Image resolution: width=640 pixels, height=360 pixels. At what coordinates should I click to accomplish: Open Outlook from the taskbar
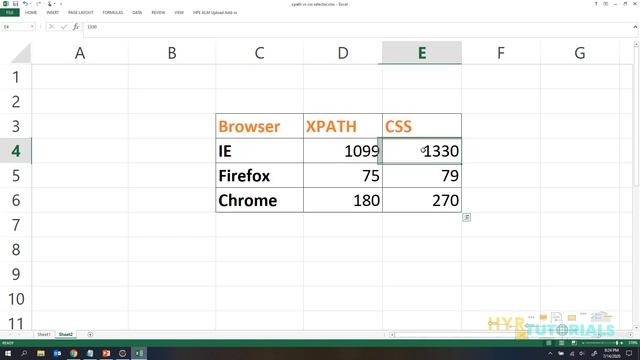pos(57,353)
